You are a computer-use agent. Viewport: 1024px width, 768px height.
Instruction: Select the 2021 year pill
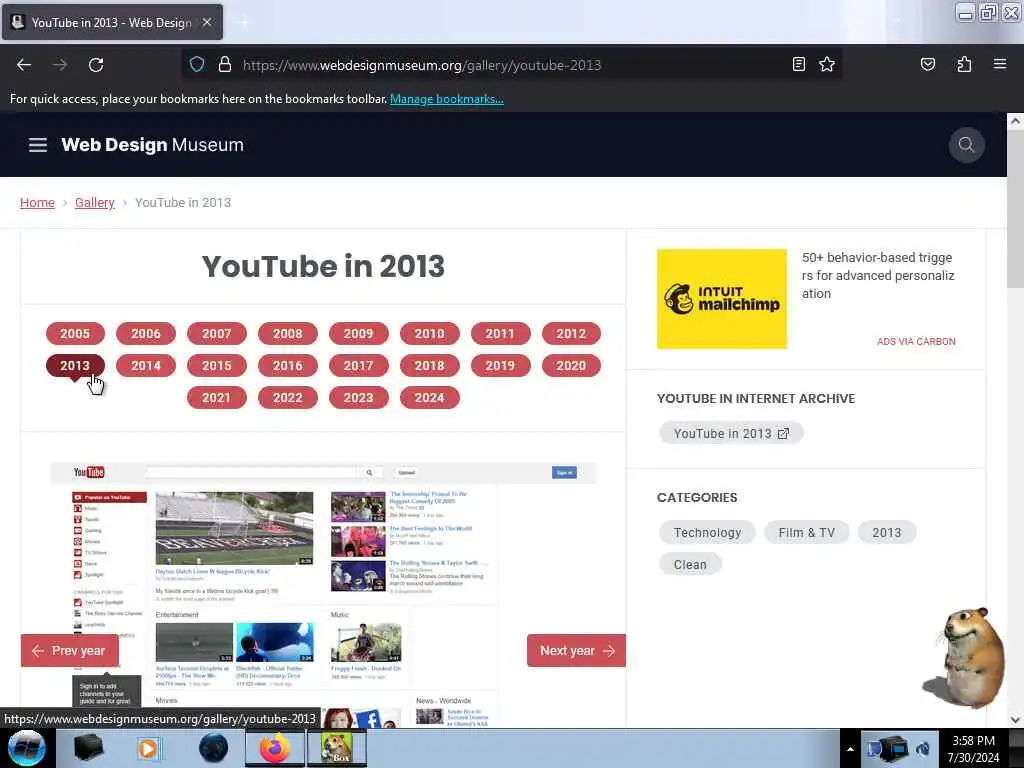(217, 398)
